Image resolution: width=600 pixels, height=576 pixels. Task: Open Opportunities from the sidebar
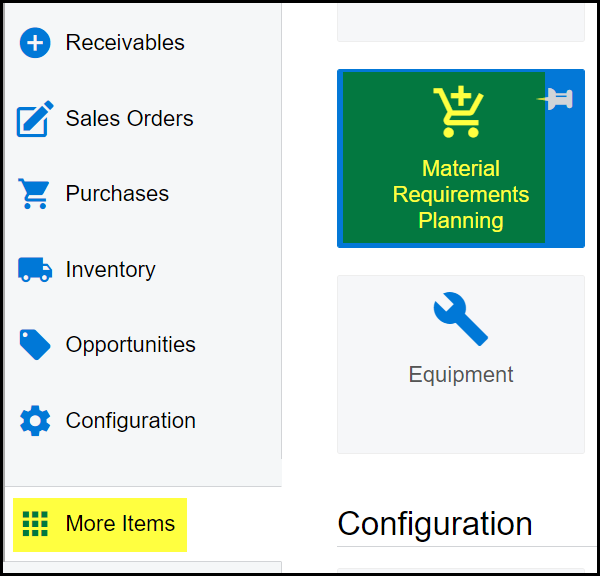click(x=130, y=345)
